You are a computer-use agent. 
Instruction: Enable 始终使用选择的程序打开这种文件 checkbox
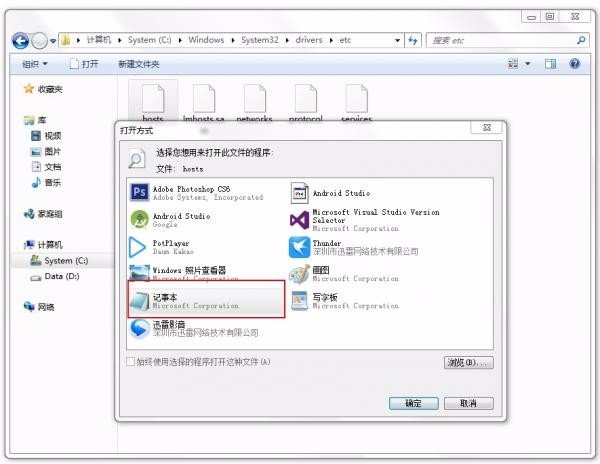(130, 361)
